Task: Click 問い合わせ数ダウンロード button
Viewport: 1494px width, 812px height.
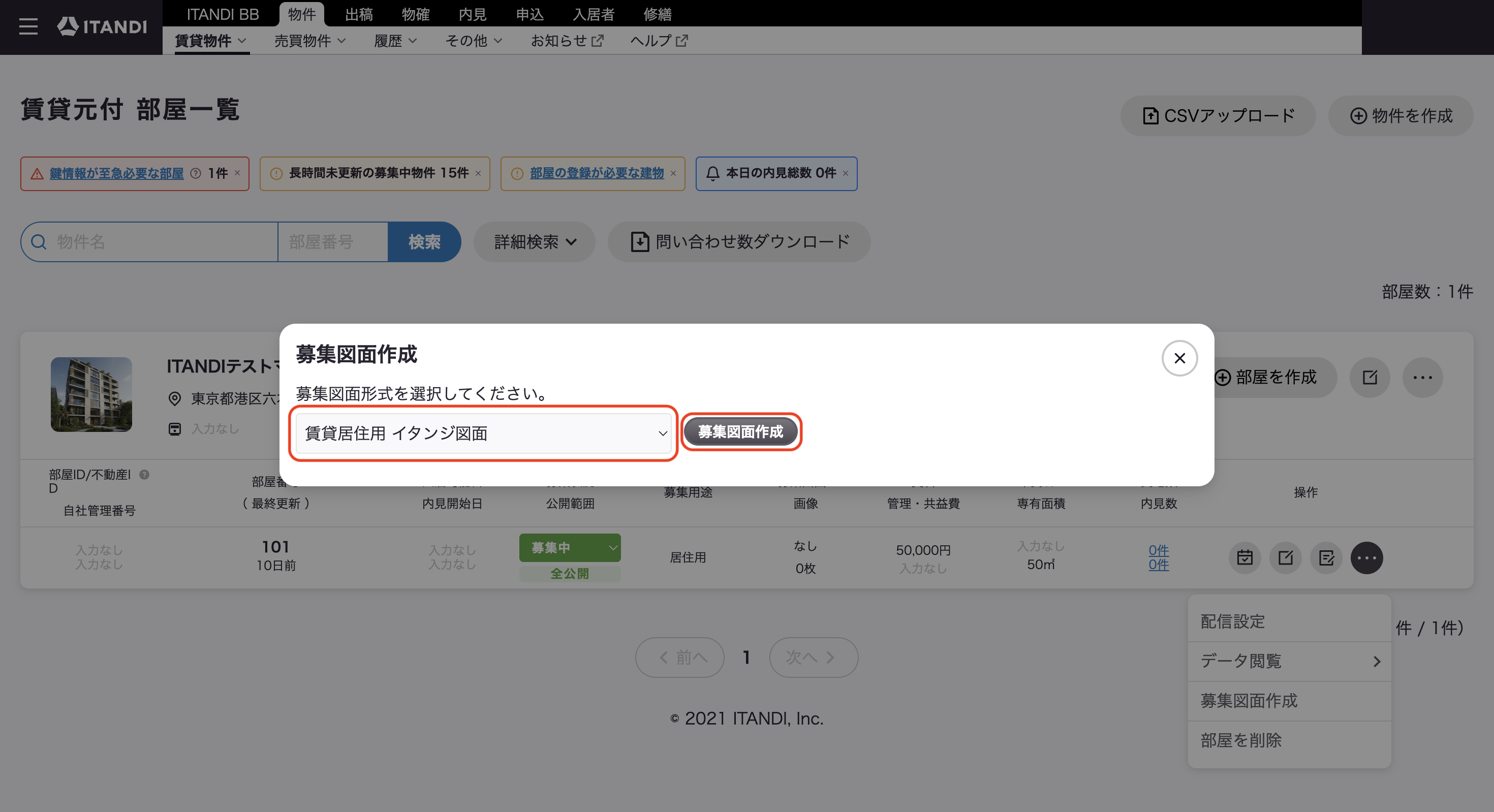Action: point(739,242)
